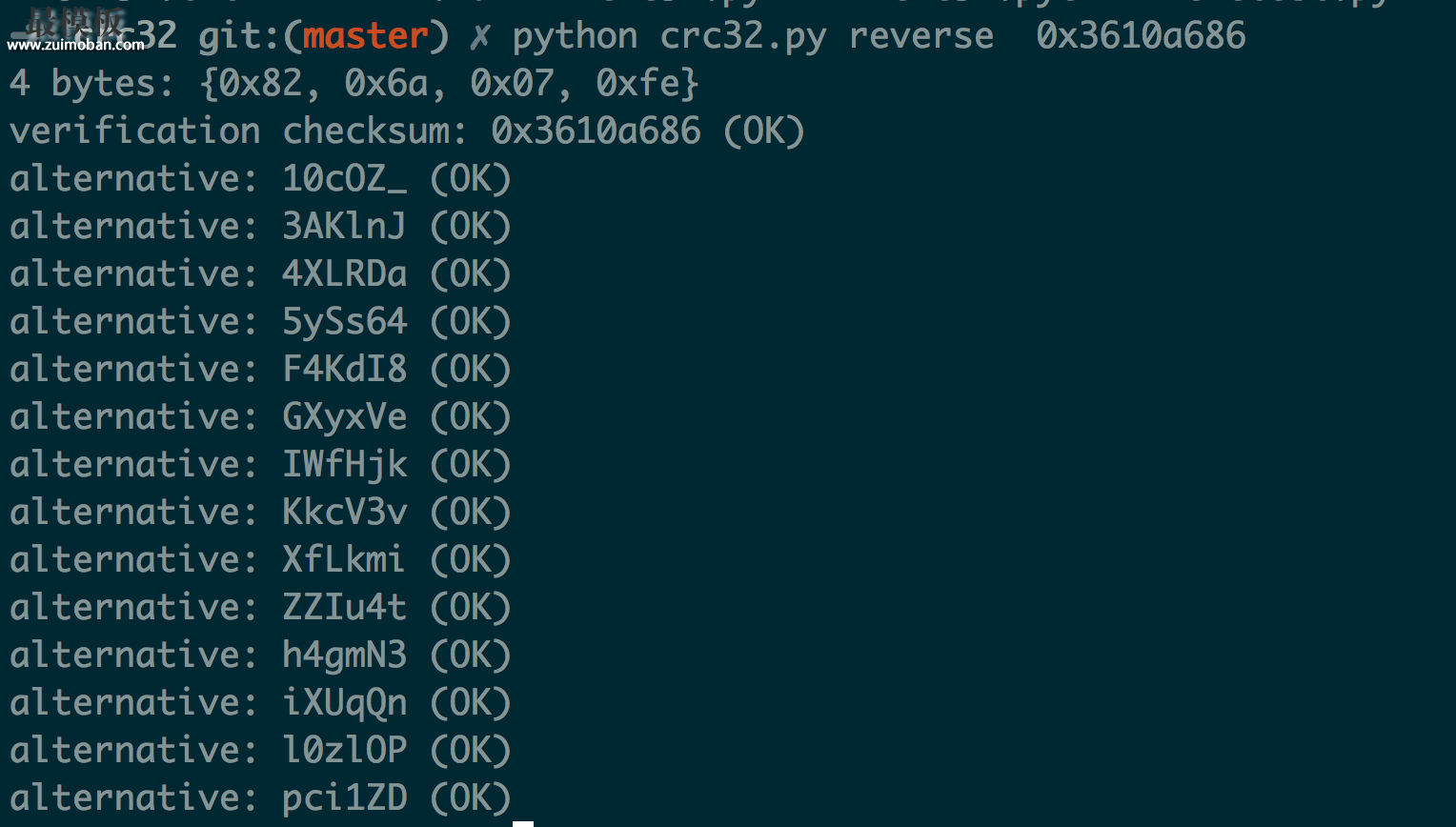Click the verification checksum 0x3610a686 value

click(596, 131)
